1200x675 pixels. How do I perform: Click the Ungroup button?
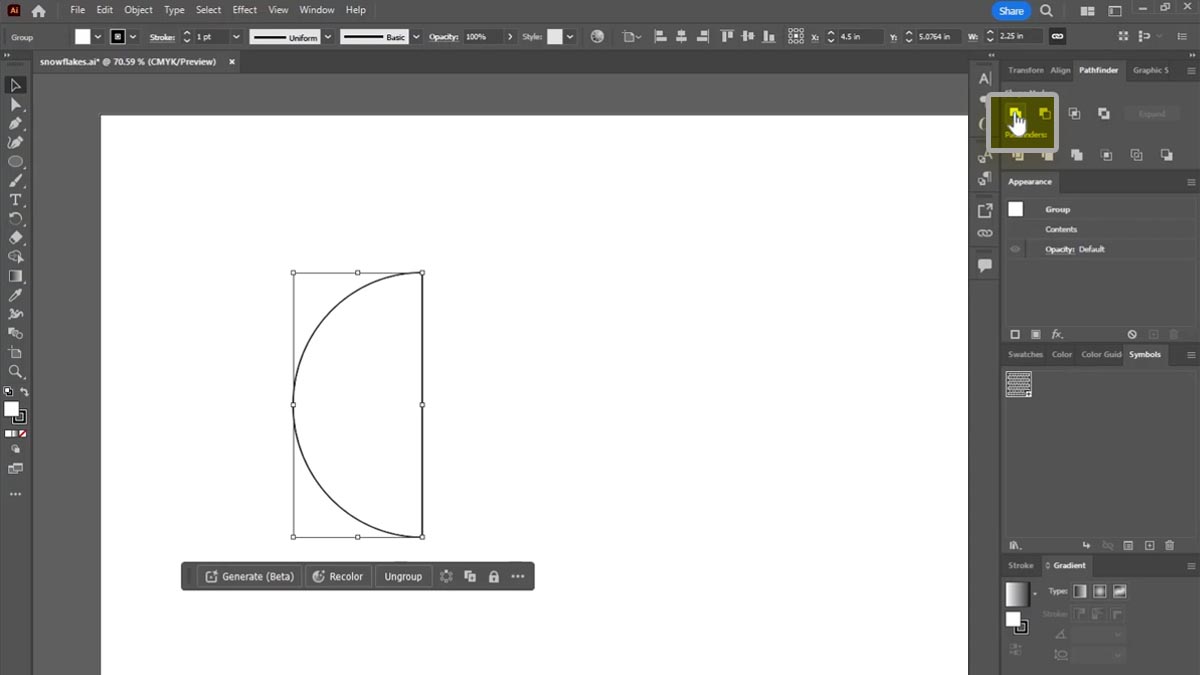tap(403, 577)
